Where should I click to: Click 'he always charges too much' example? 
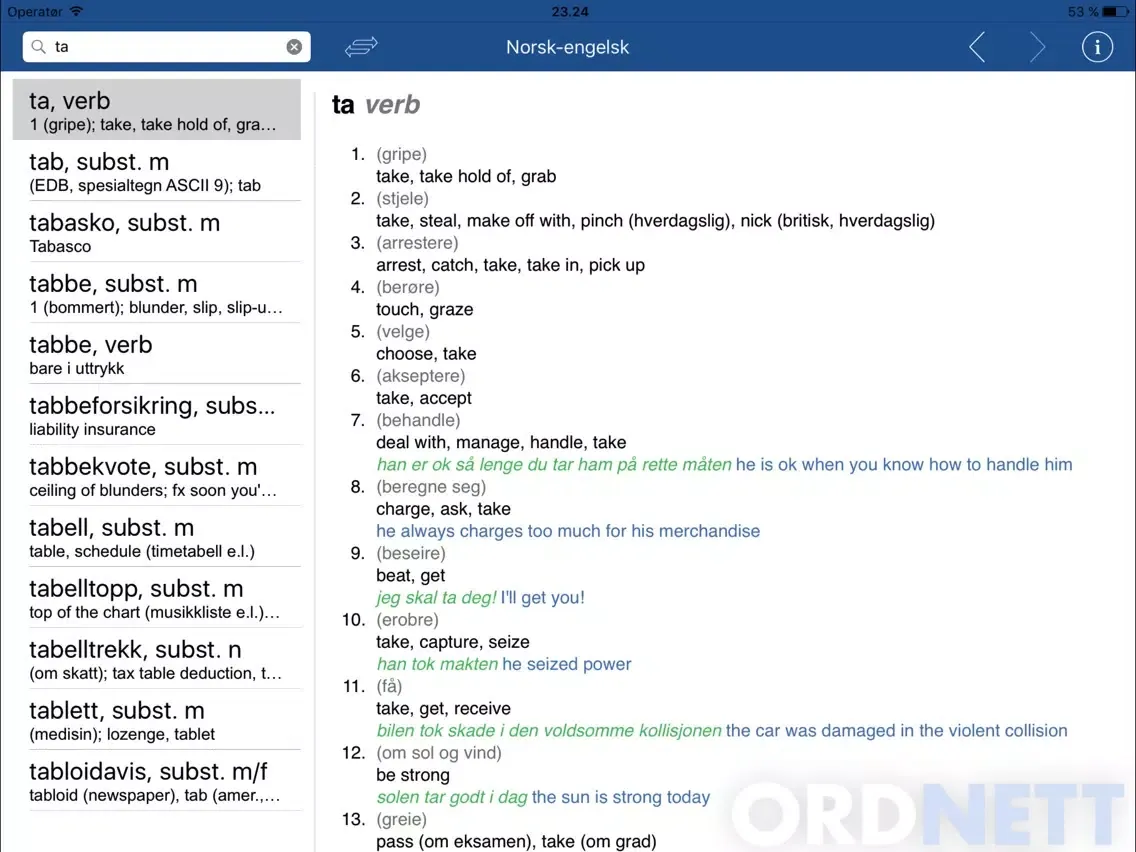click(568, 531)
